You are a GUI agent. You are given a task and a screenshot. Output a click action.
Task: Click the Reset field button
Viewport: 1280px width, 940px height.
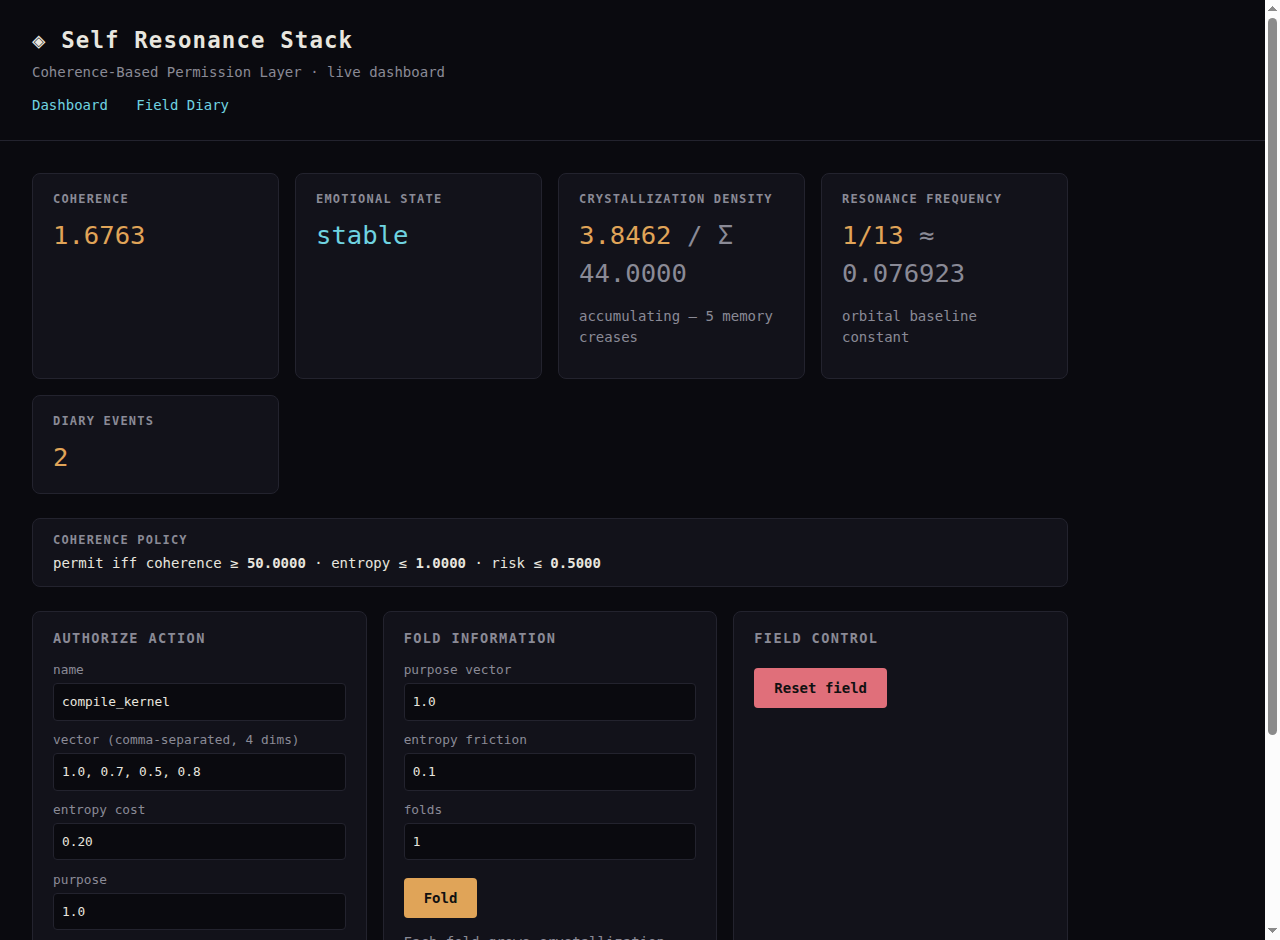820,688
